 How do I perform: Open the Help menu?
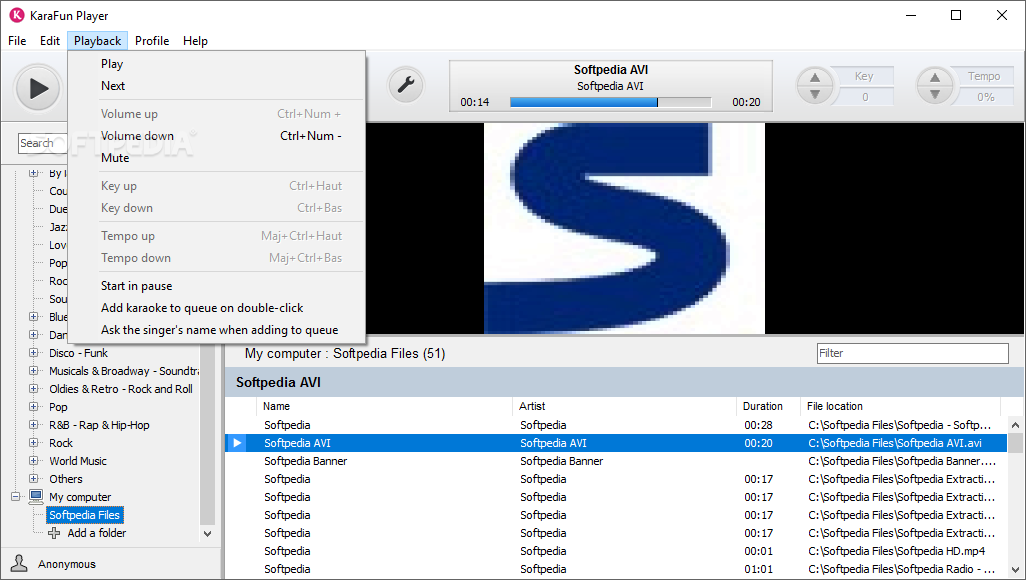[x=195, y=41]
